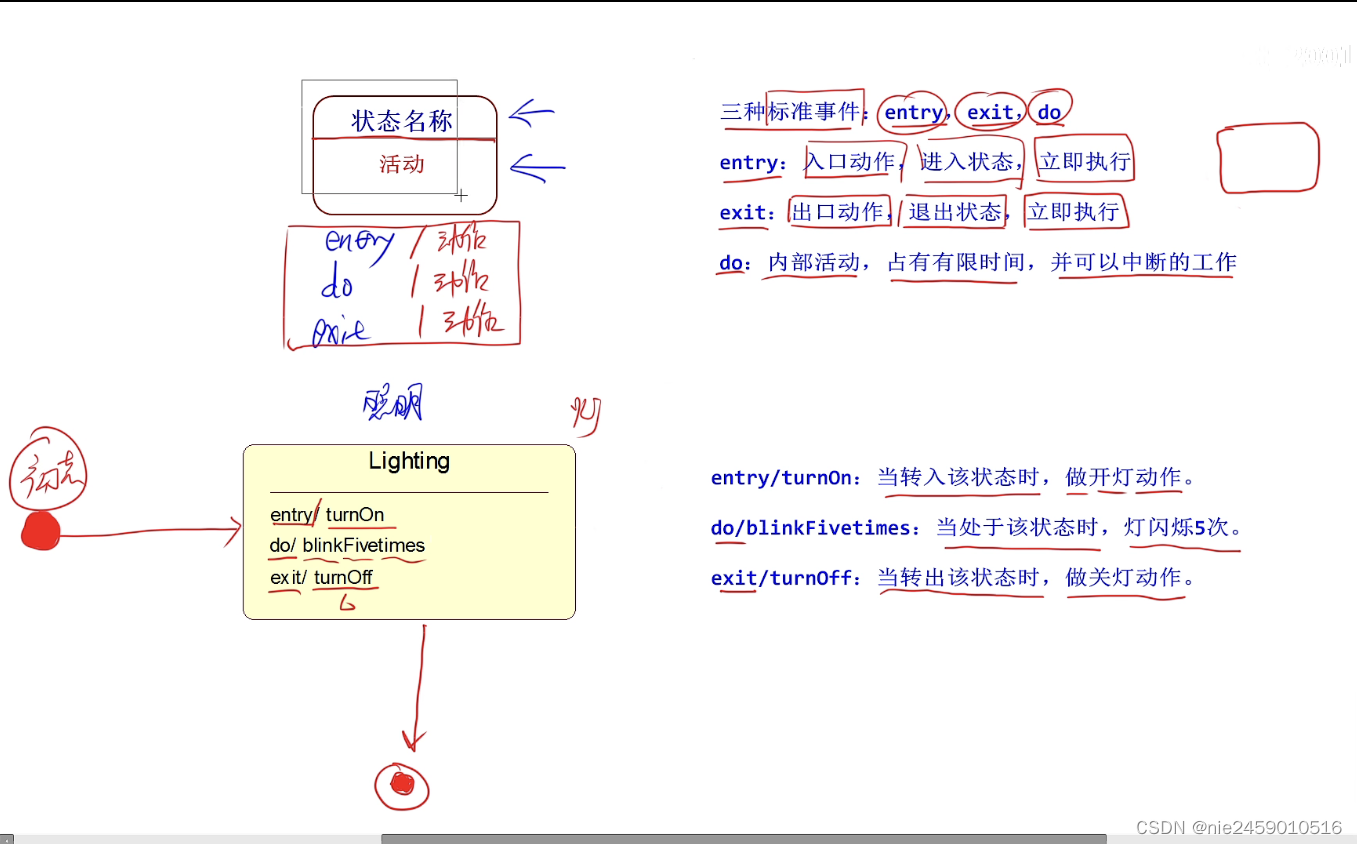The height and width of the screenshot is (844, 1357).
Task: Click the 三种标准事件 heading text
Action: 790,112
